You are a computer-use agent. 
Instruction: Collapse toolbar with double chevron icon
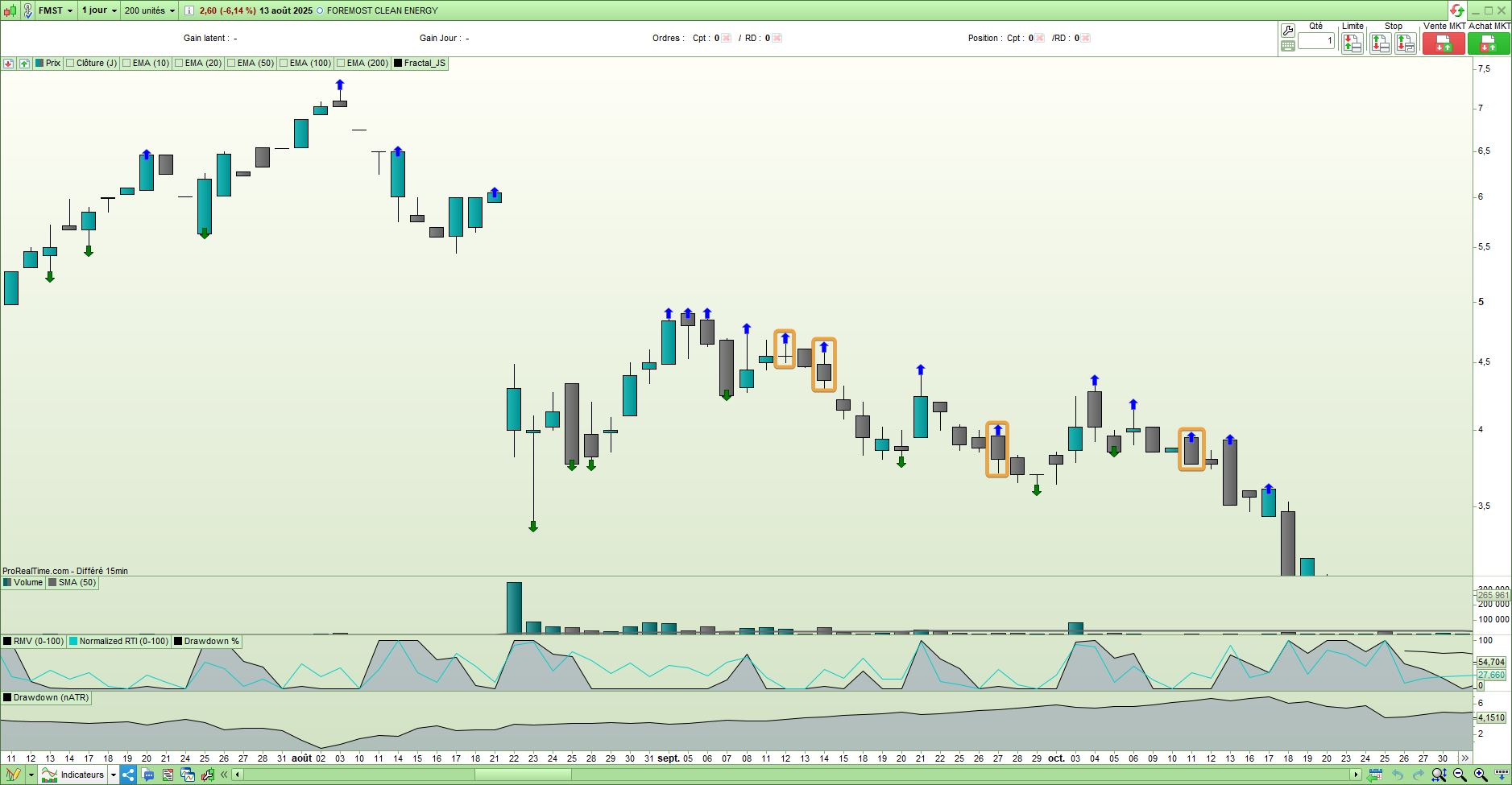coord(224,775)
